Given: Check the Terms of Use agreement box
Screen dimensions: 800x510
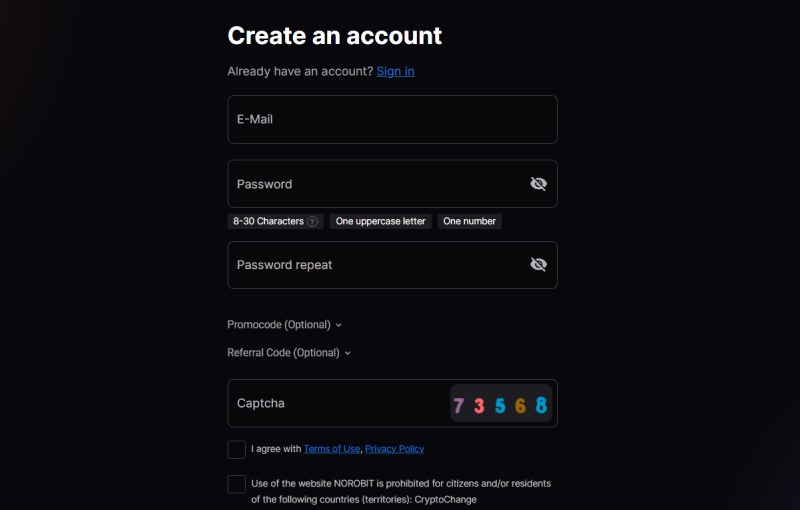Looking at the screenshot, I should click(x=236, y=449).
